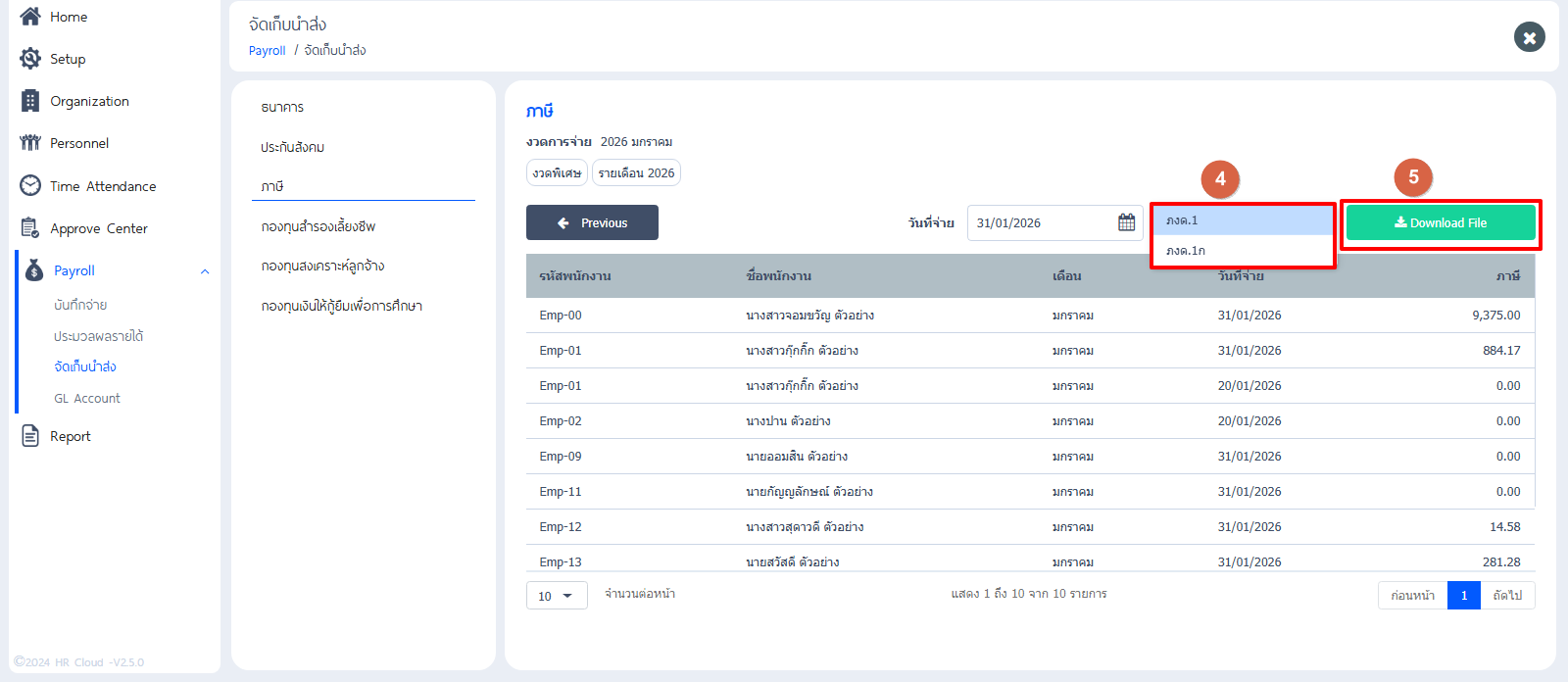Go back with the Previous button

click(x=592, y=222)
